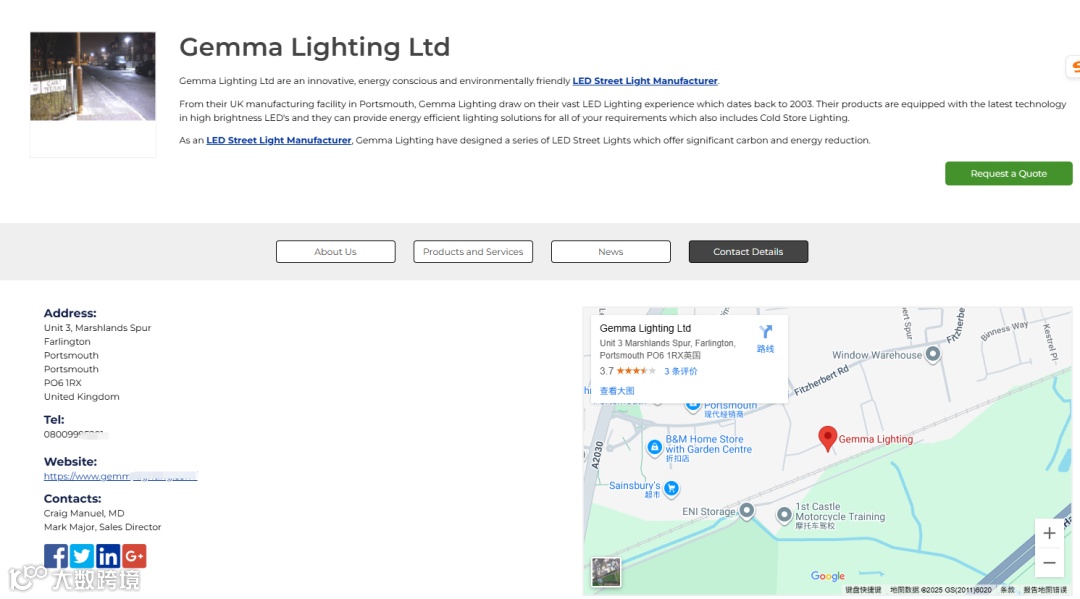
Task: Zoom out on the map
Action: pyautogui.click(x=1049, y=563)
